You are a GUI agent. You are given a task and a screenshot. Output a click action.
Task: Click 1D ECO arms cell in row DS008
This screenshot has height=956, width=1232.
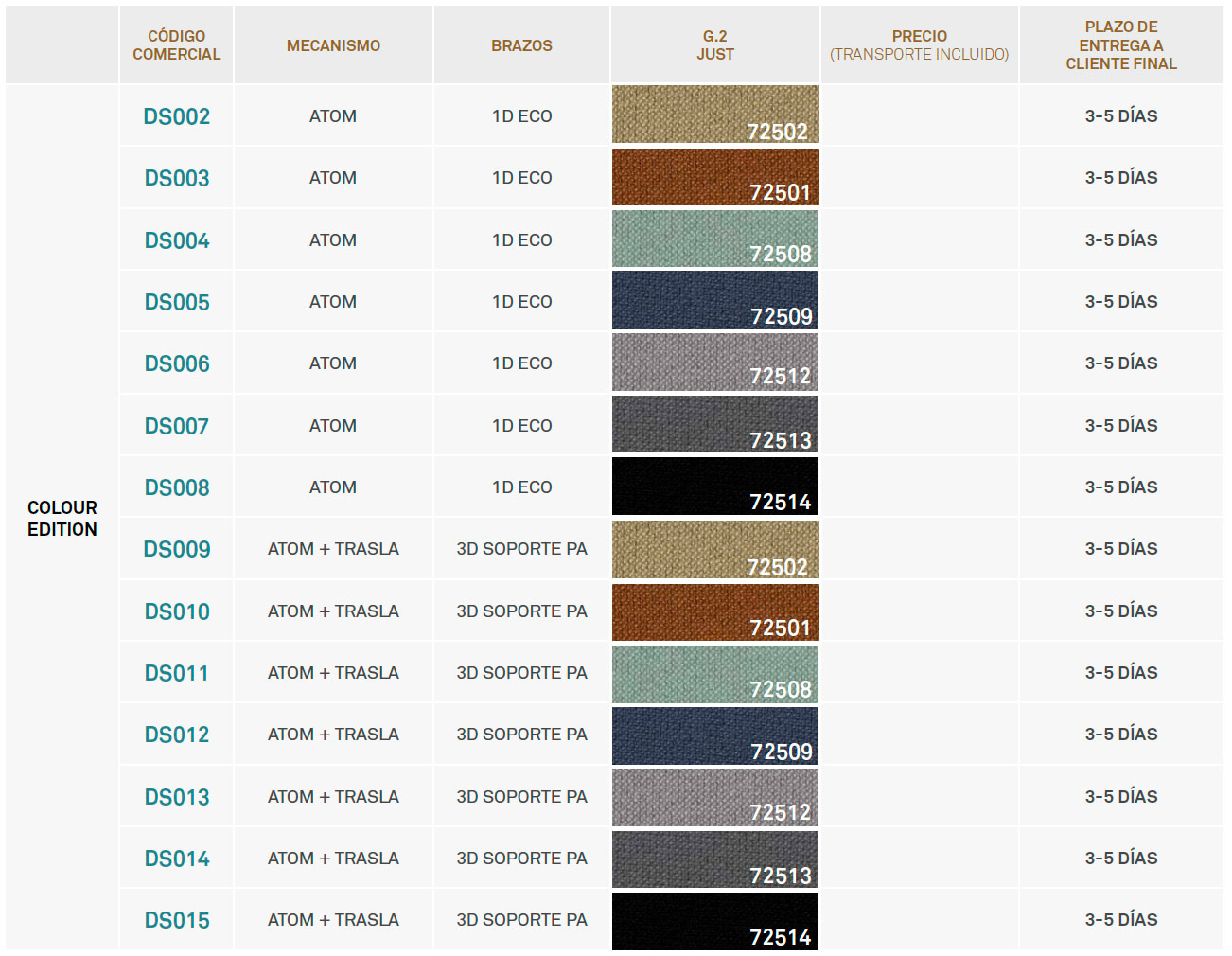[522, 487]
